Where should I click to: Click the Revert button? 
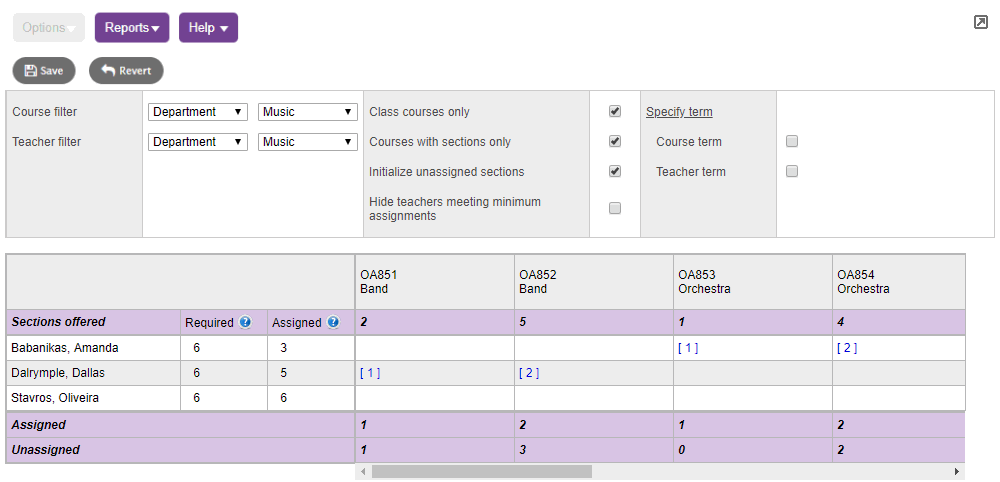click(126, 71)
